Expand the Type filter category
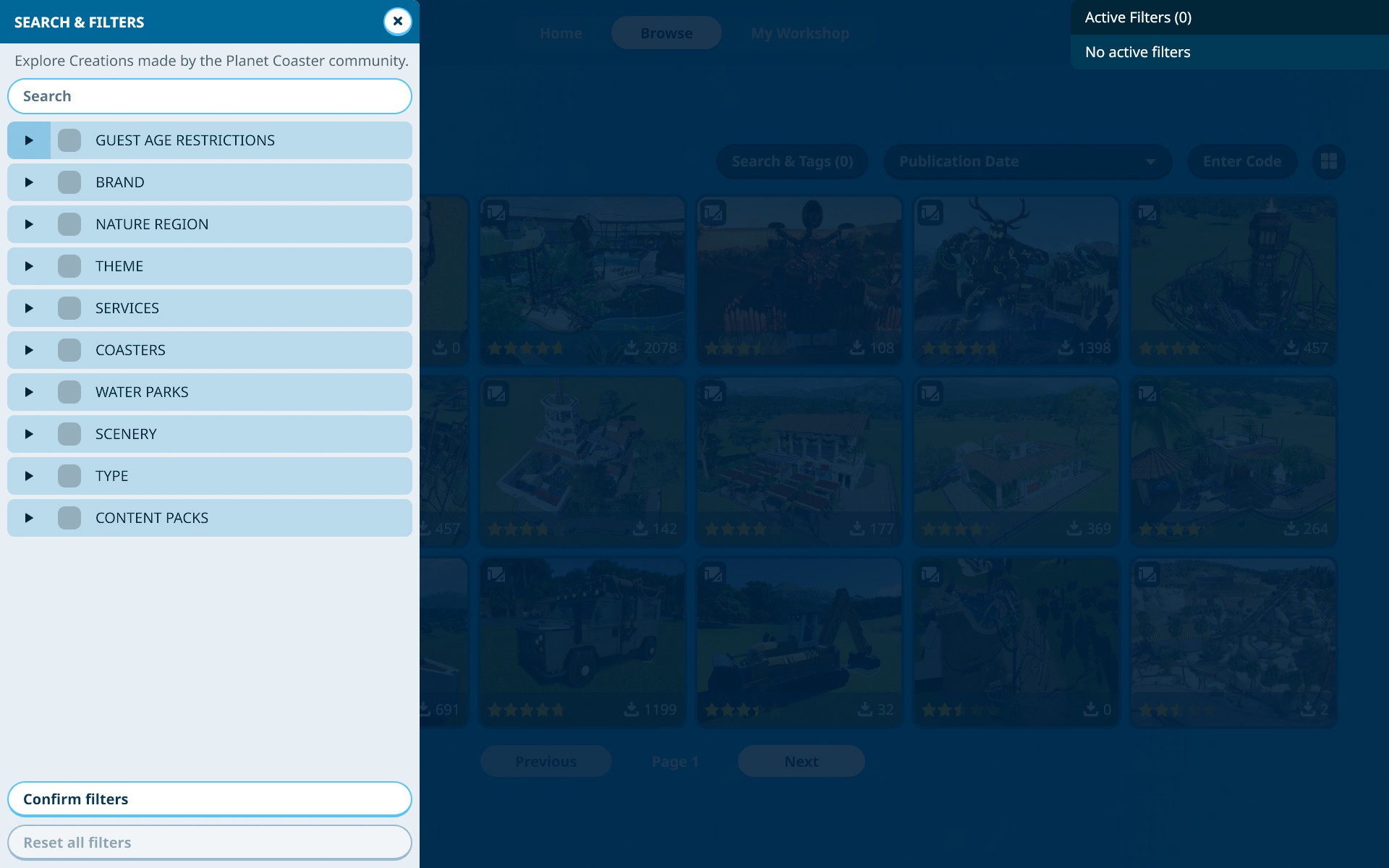This screenshot has height=868, width=1389. (x=29, y=476)
